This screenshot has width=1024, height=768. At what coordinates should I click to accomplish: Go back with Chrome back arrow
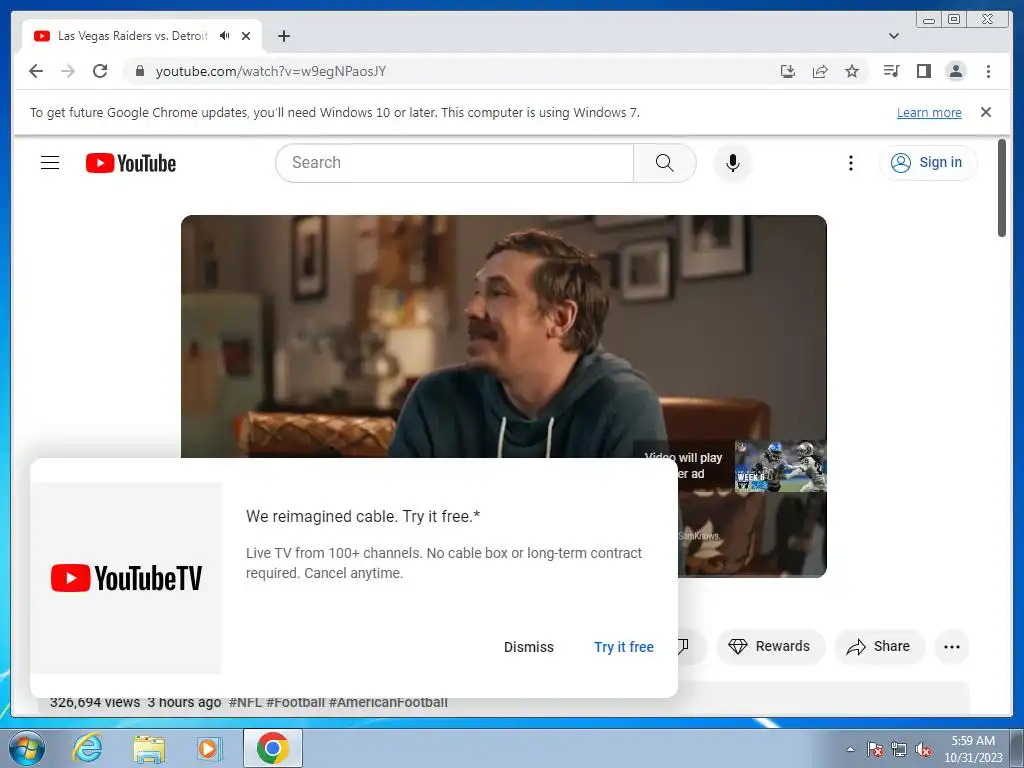(36, 71)
